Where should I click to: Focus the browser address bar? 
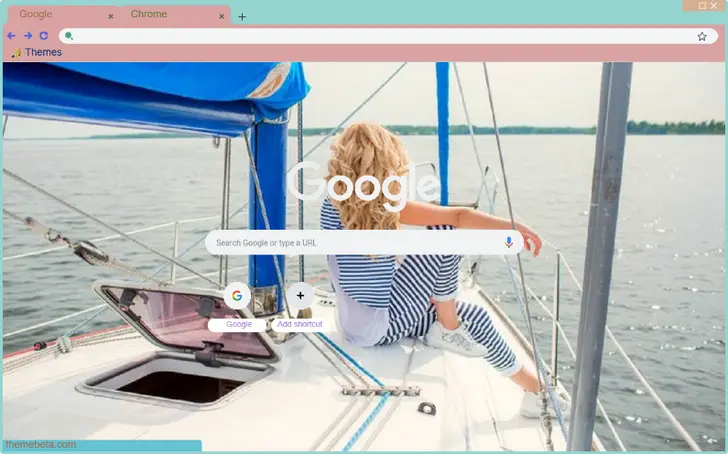click(380, 36)
